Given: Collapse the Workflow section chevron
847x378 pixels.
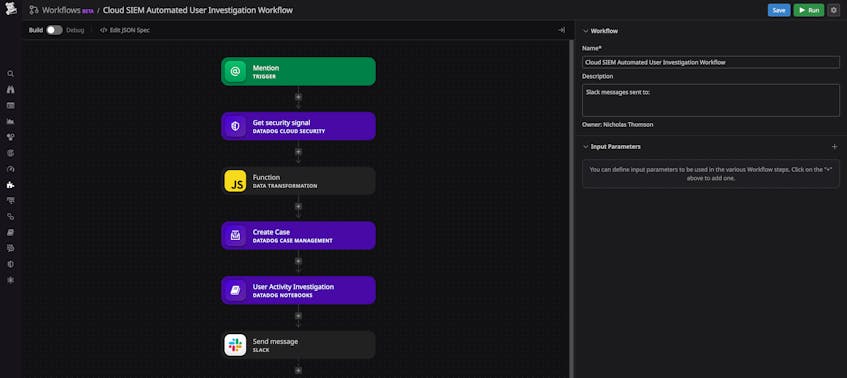Looking at the screenshot, I should (x=586, y=31).
